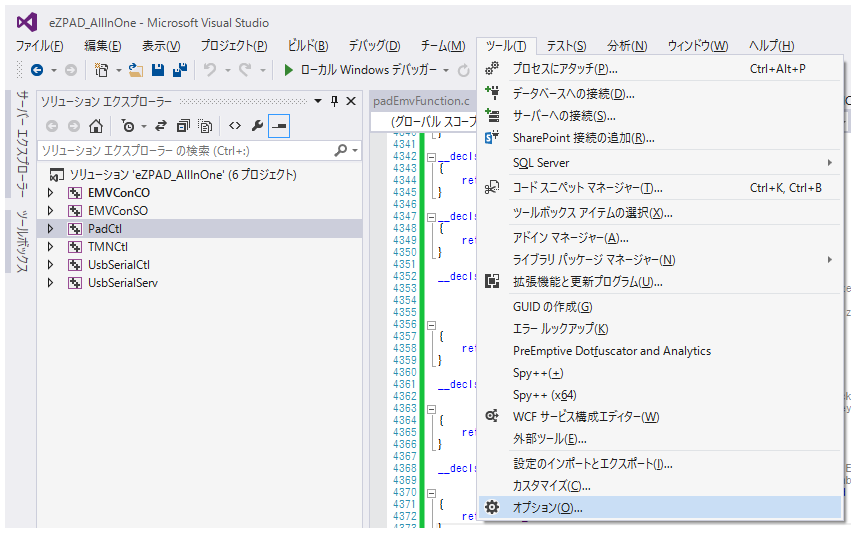The width and height of the screenshot is (856, 533).
Task: Click the Collapse All icon in Solution Explorer
Action: 183,126
